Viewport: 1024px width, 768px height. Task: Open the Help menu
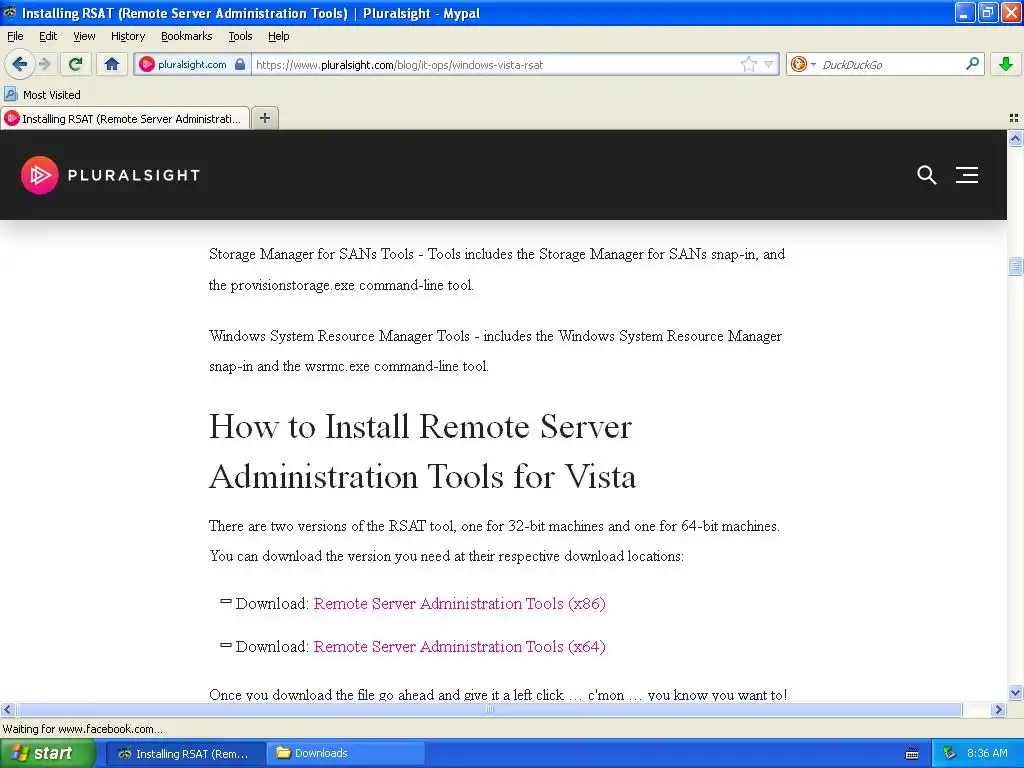click(279, 36)
